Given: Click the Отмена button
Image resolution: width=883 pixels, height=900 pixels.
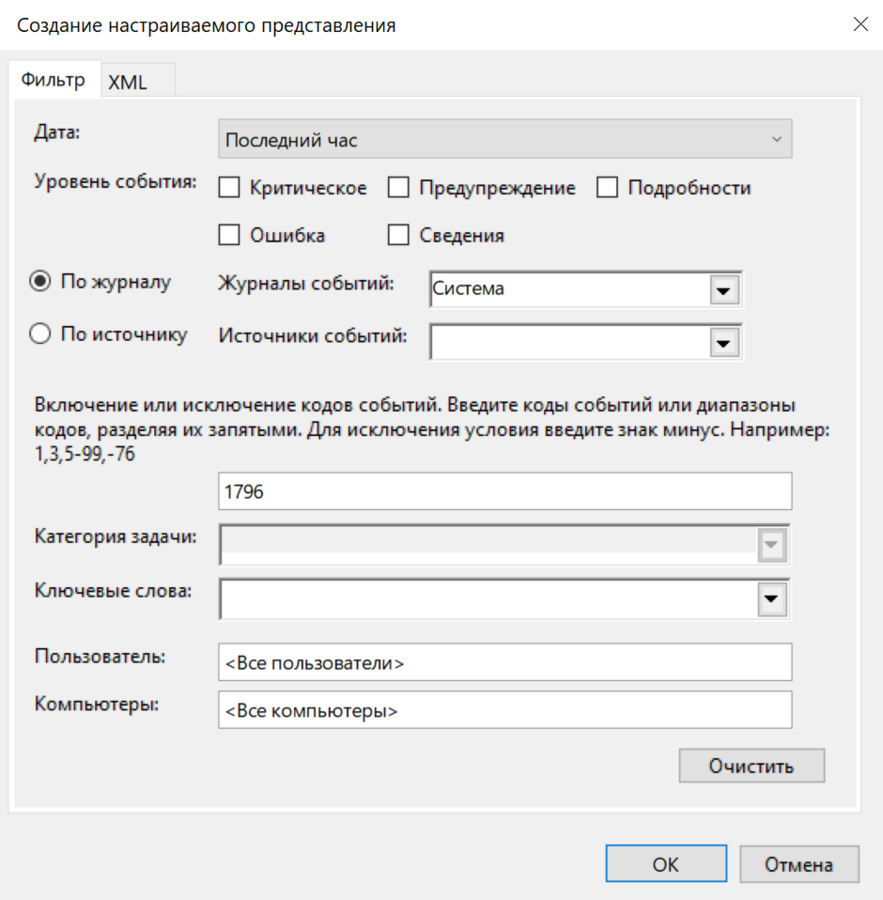Looking at the screenshot, I should (x=799, y=864).
